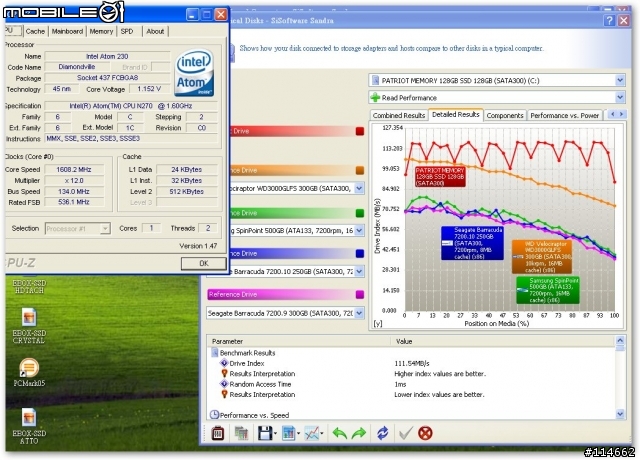Click the line graph icon in Sandra toolbar
Viewport: 640px width, 460px height.
[312, 433]
